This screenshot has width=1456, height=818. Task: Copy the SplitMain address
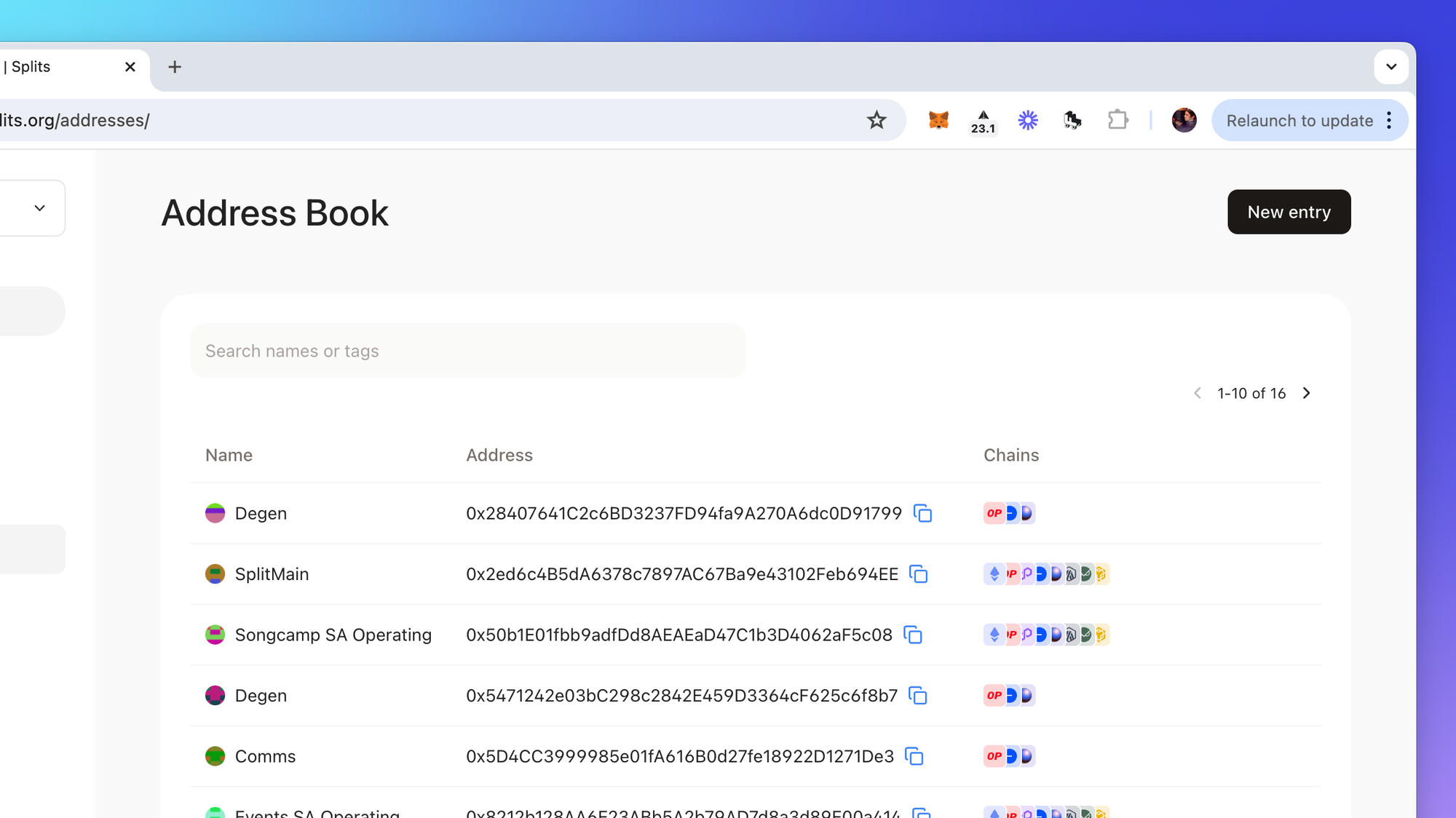pyautogui.click(x=919, y=574)
